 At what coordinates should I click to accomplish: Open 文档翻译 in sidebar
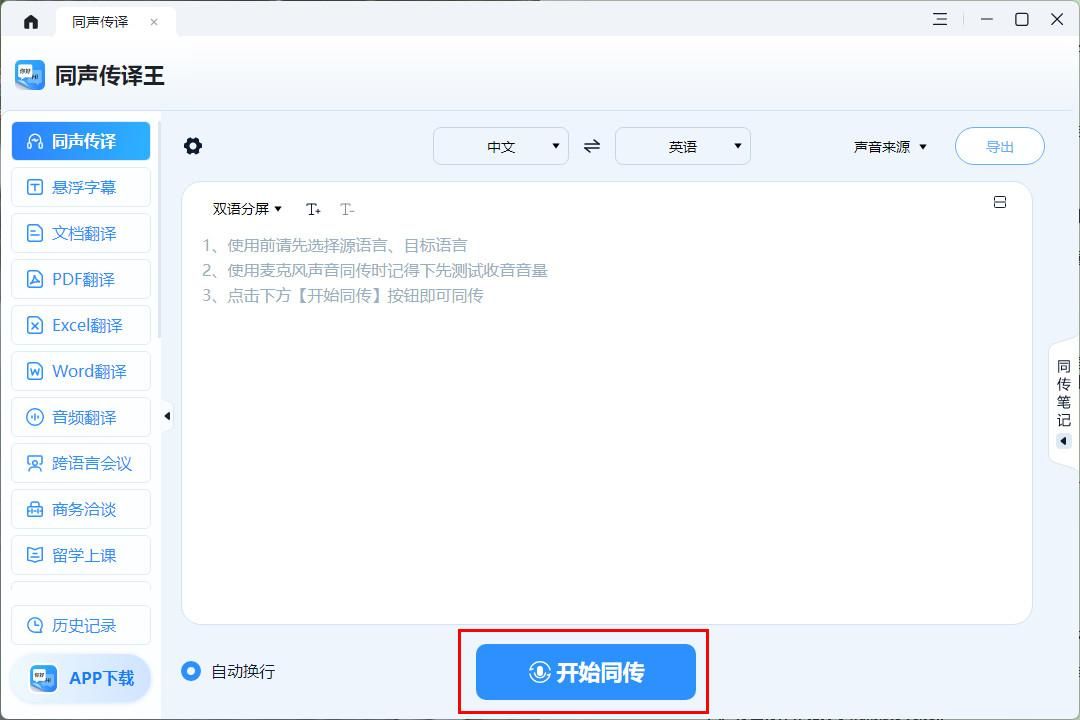click(x=81, y=234)
